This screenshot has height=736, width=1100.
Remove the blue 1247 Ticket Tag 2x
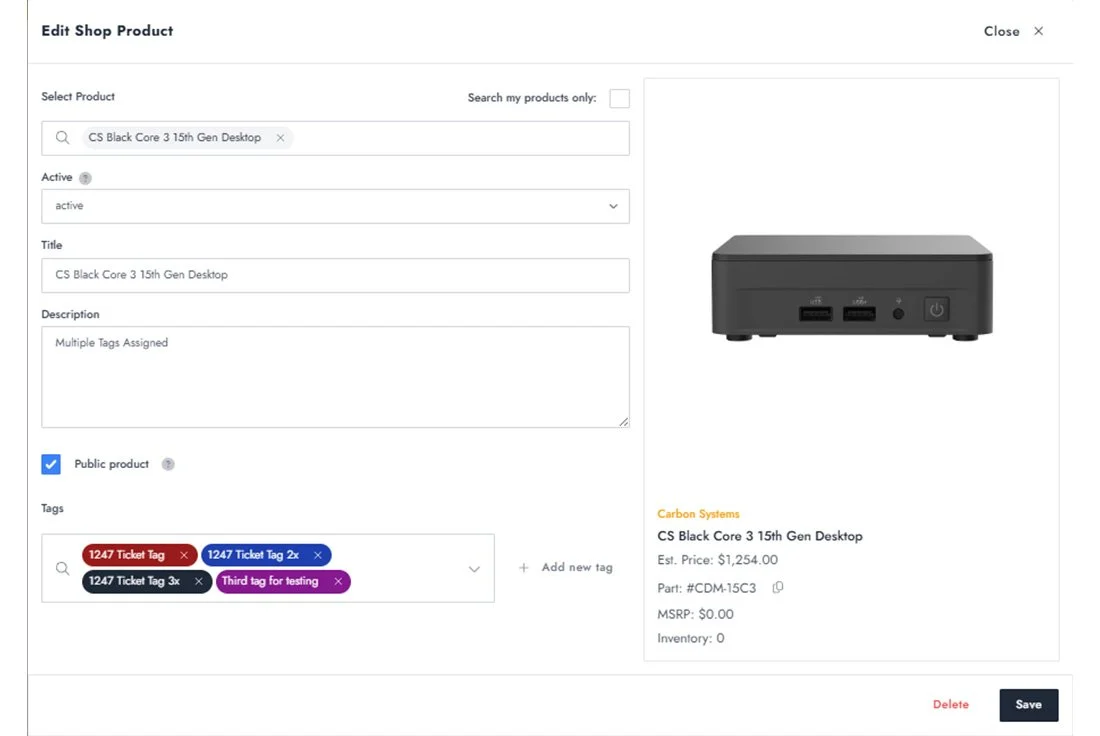point(318,555)
